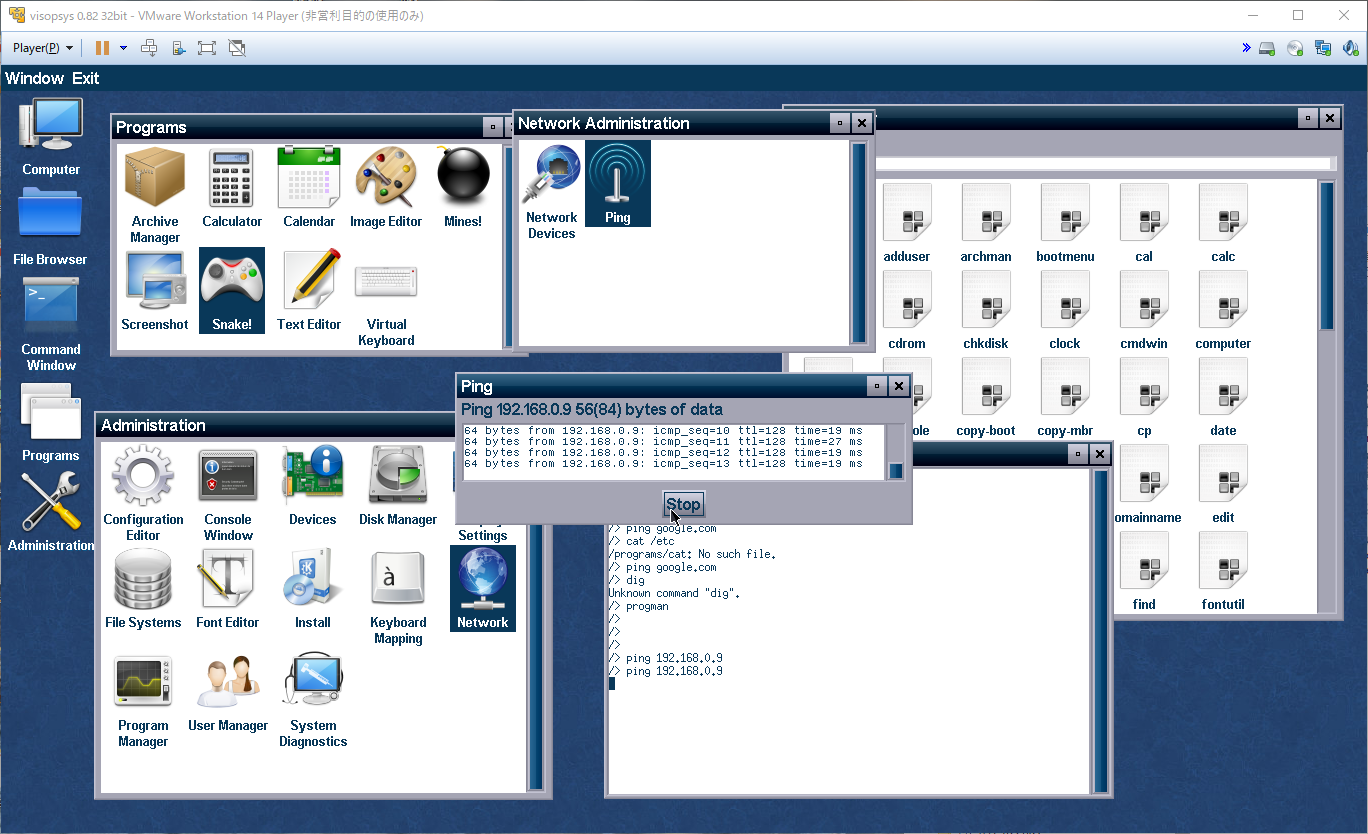Viewport: 1368px width, 834px height.
Task: Click the file browser vertical scrollbar
Action: tap(1327, 395)
